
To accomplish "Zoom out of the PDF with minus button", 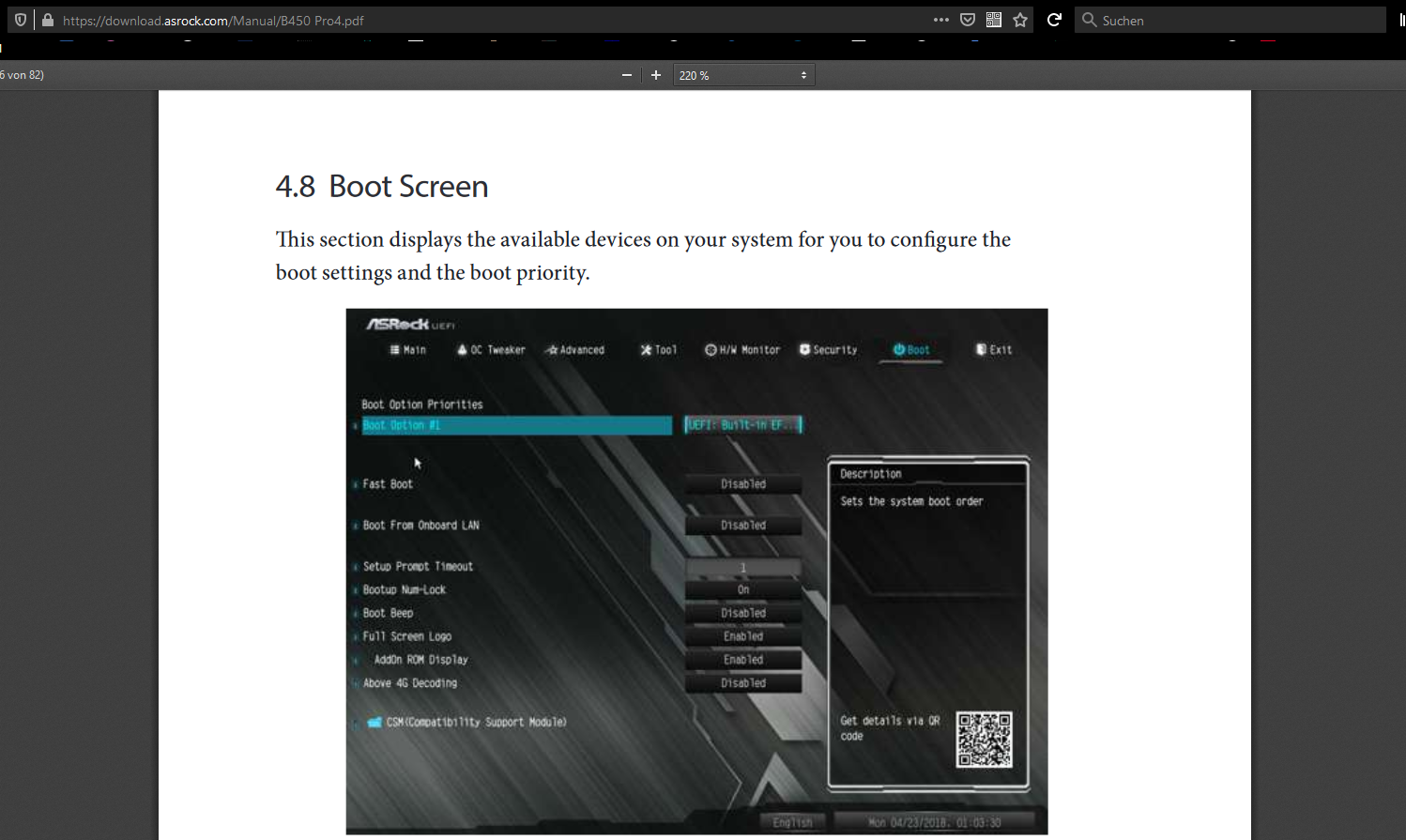I will (x=627, y=75).
